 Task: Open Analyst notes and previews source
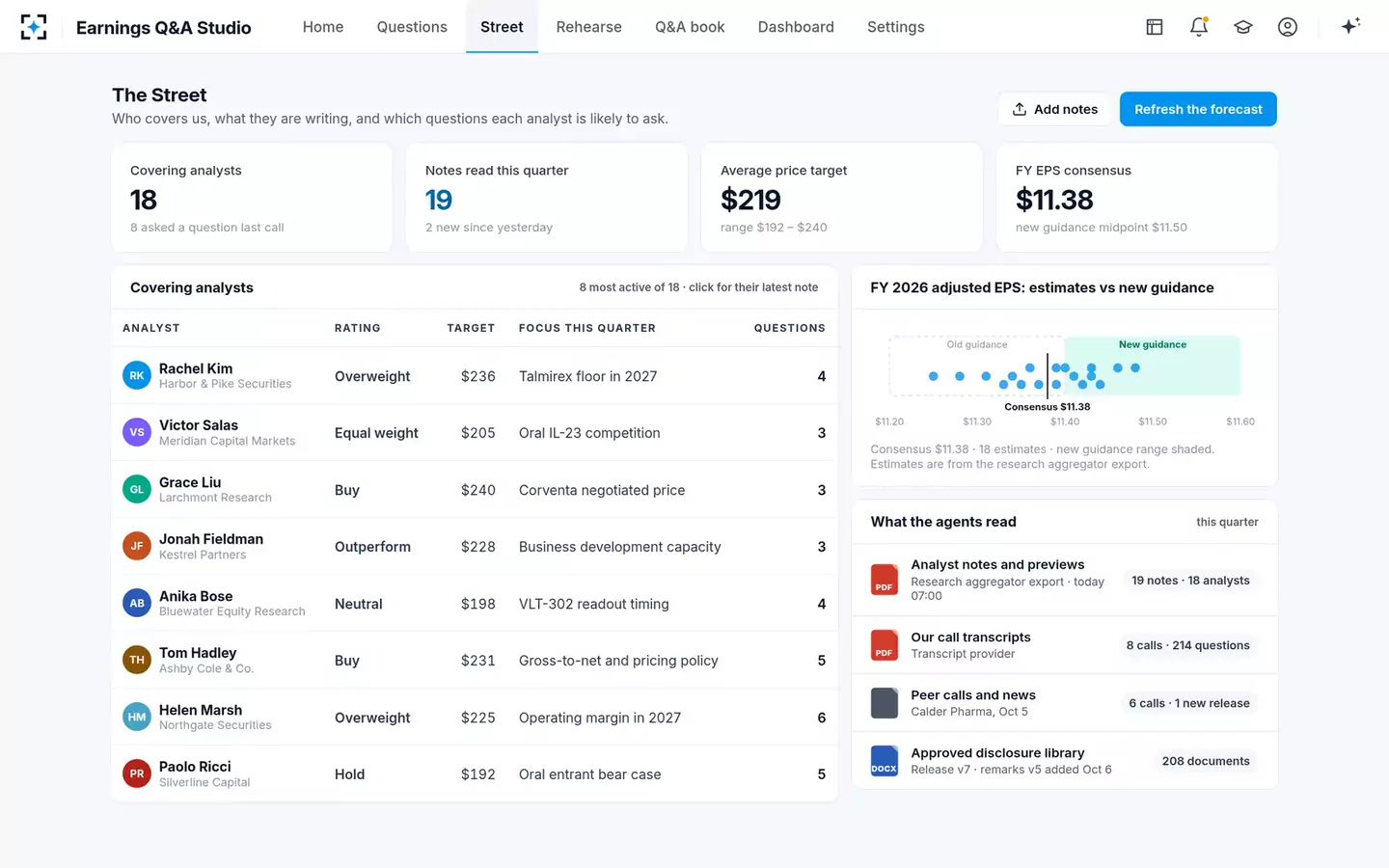pyautogui.click(x=1065, y=580)
